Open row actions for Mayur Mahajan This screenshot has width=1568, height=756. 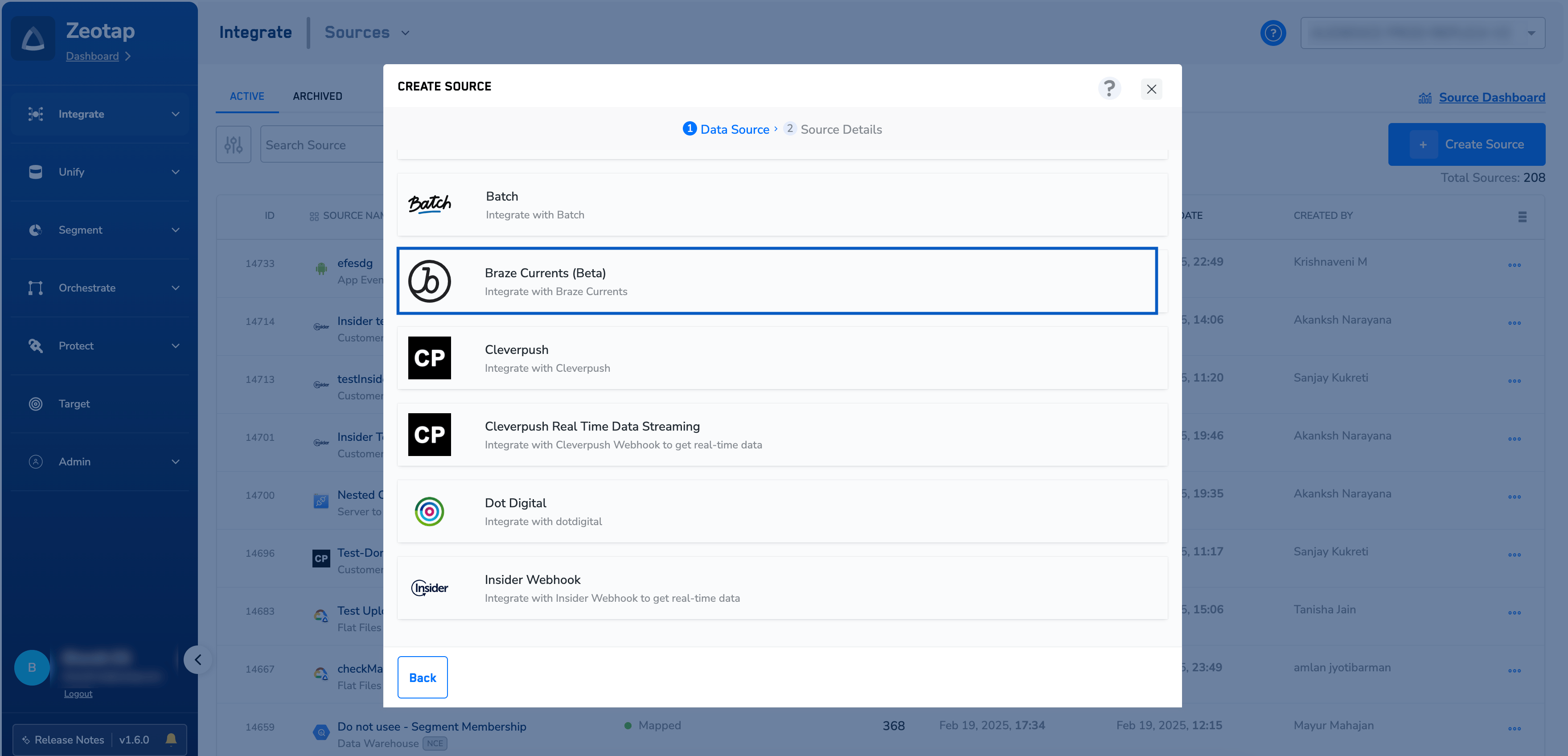[1514, 729]
